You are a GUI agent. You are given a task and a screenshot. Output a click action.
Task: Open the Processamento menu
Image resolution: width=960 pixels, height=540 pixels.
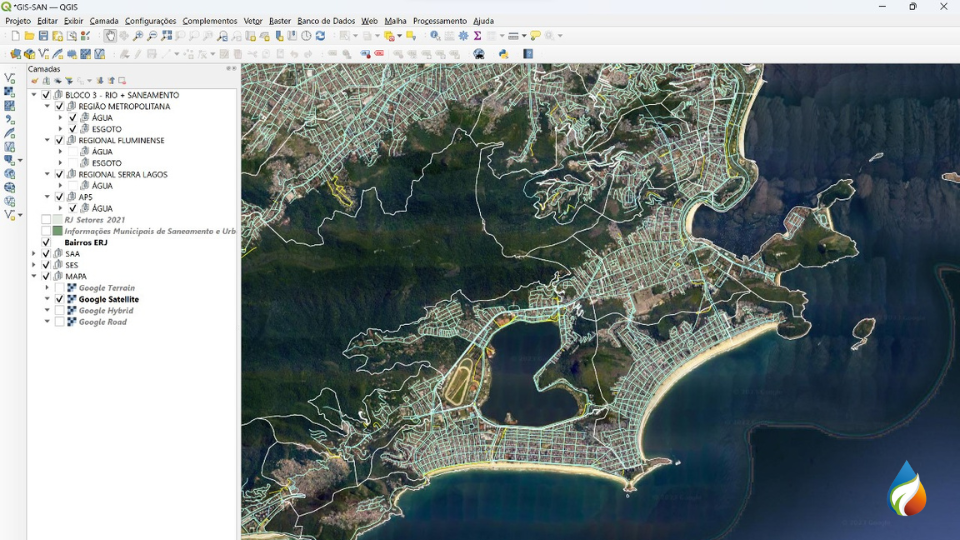(x=439, y=21)
